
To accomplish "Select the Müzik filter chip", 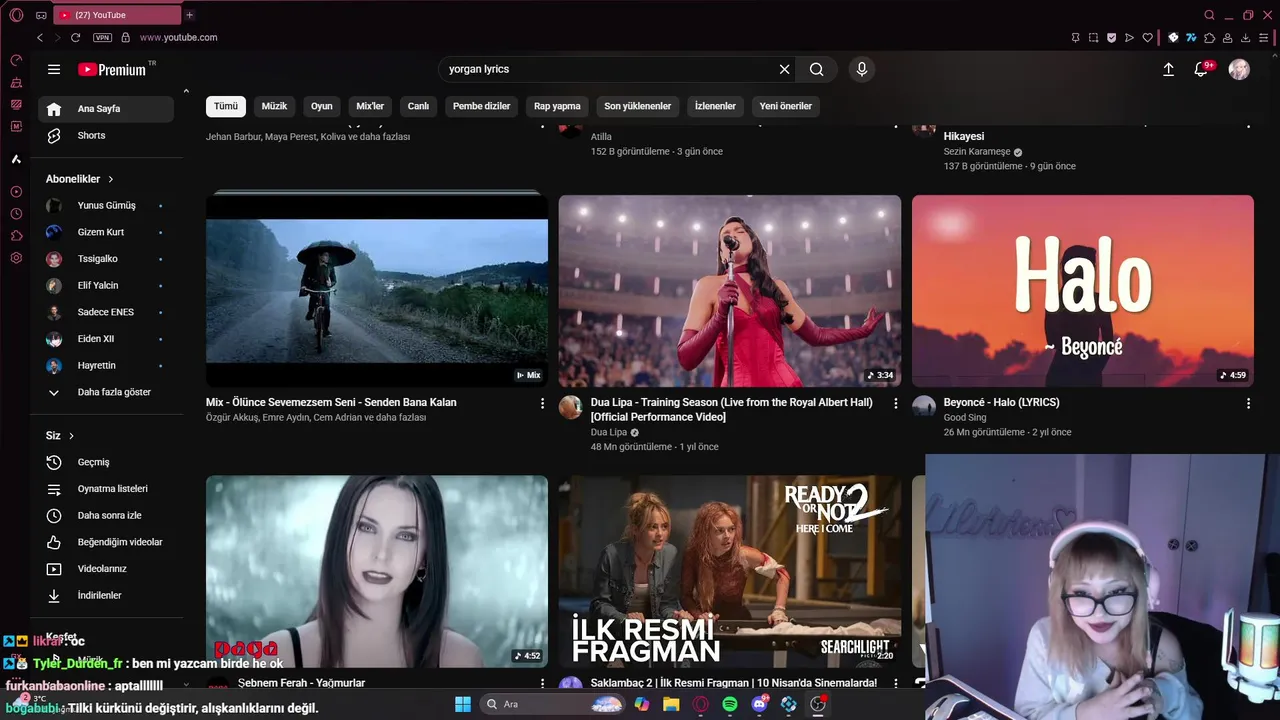I will (274, 106).
